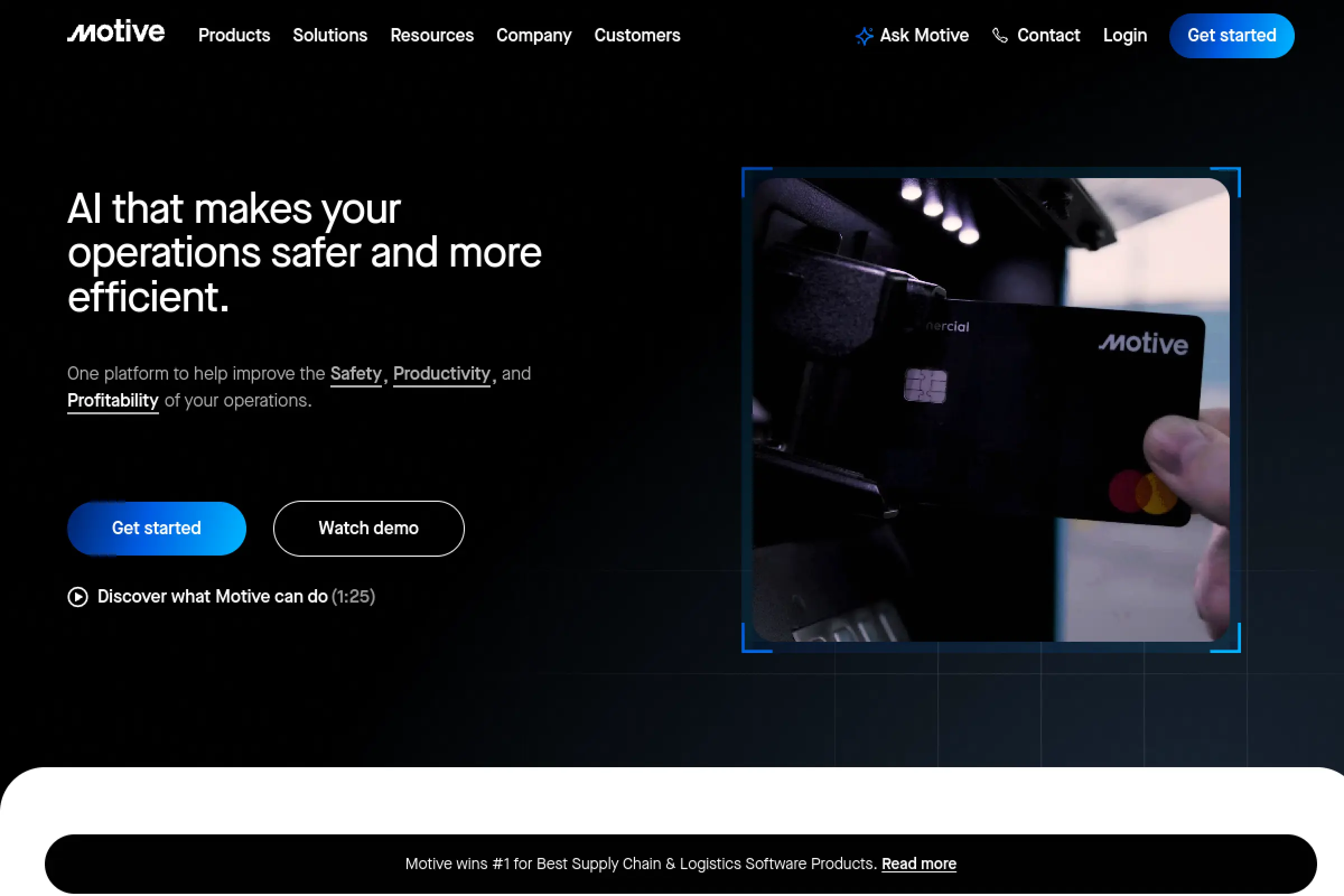Screen dimensions: 1344x896
Task: Open the Products menu
Action: [234, 35]
